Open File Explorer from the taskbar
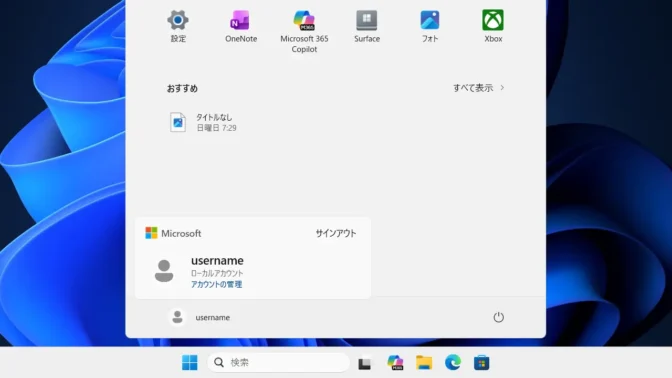 tap(424, 363)
